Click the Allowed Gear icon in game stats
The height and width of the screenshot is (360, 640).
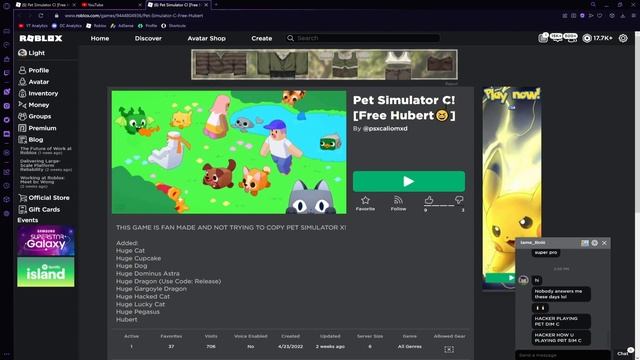pos(449,349)
